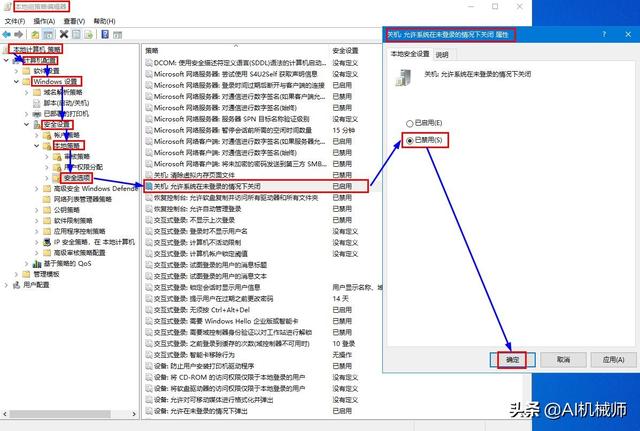Image resolution: width=640 pixels, height=431 pixels.
Task: Select the 高级审核策略配置 tree item
Action: (80, 253)
